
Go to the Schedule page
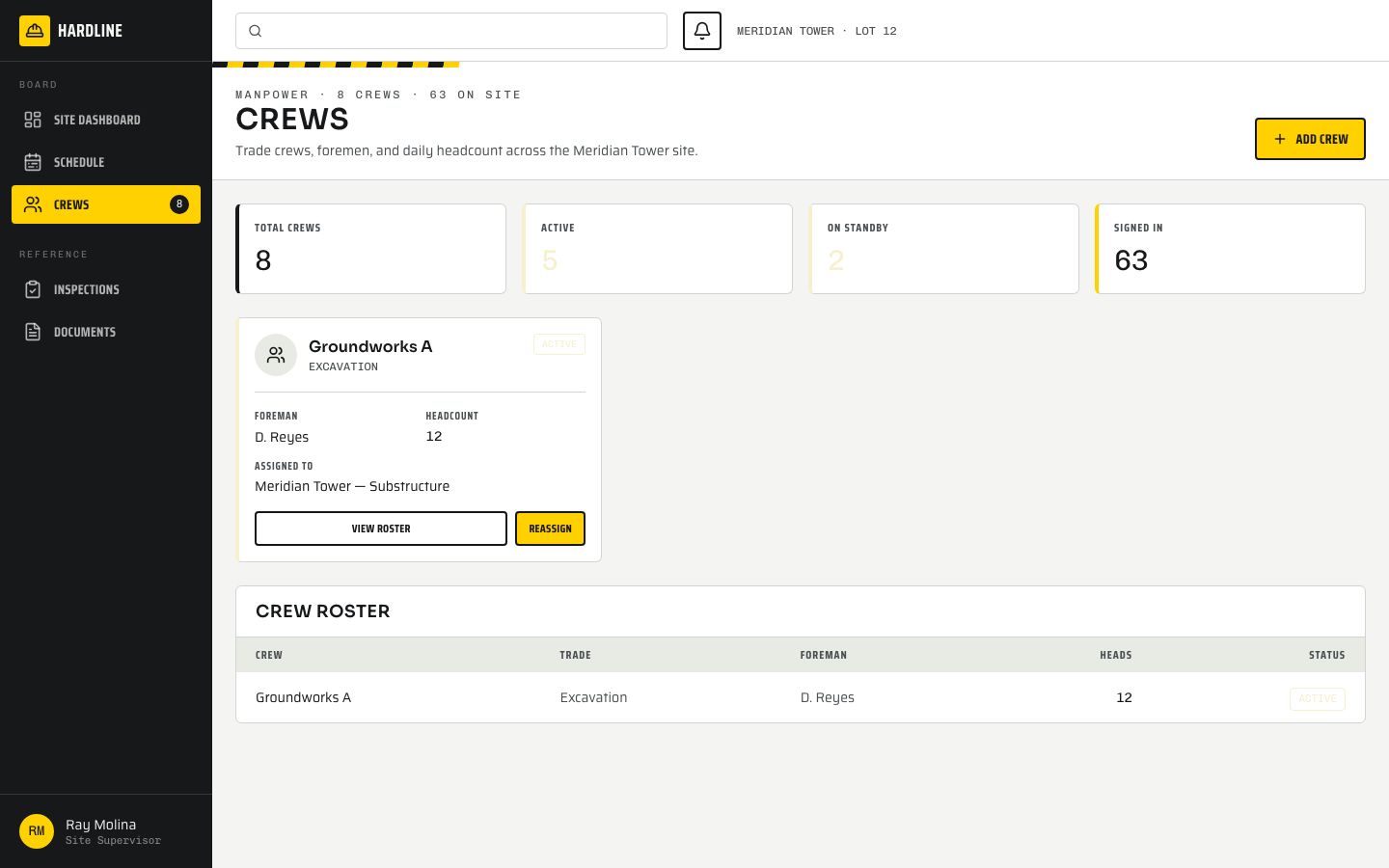(x=106, y=162)
